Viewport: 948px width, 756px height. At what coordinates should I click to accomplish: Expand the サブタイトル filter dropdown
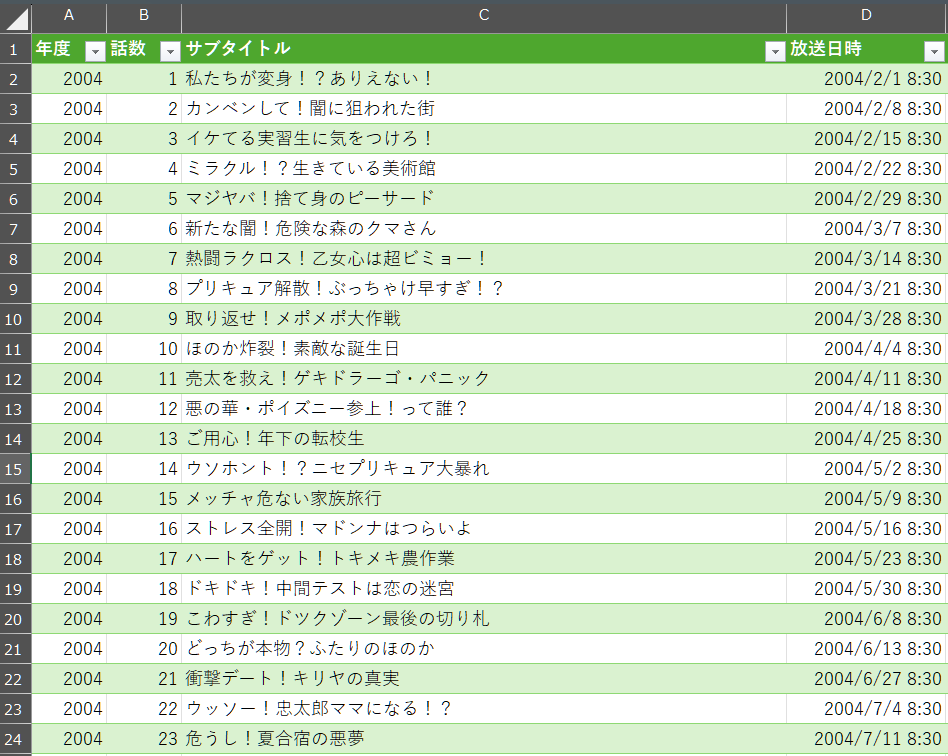click(774, 51)
